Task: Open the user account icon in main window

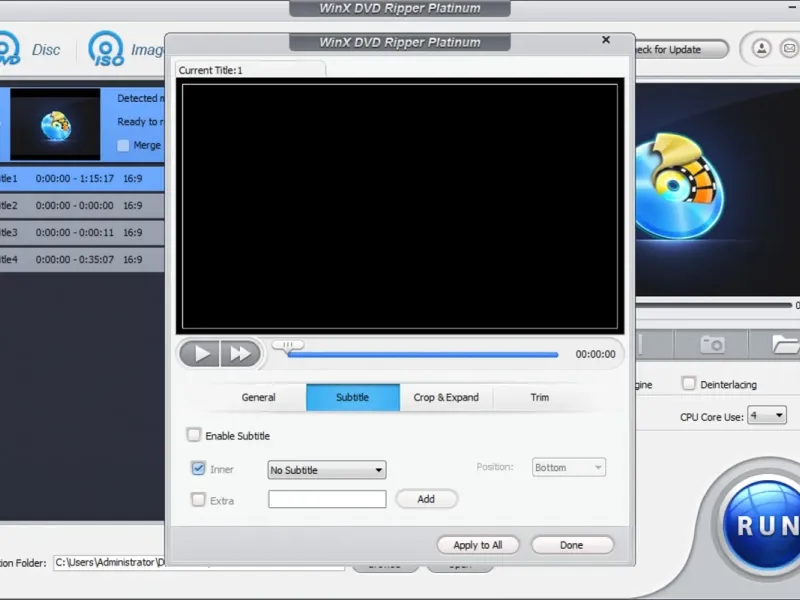Action: (761, 49)
